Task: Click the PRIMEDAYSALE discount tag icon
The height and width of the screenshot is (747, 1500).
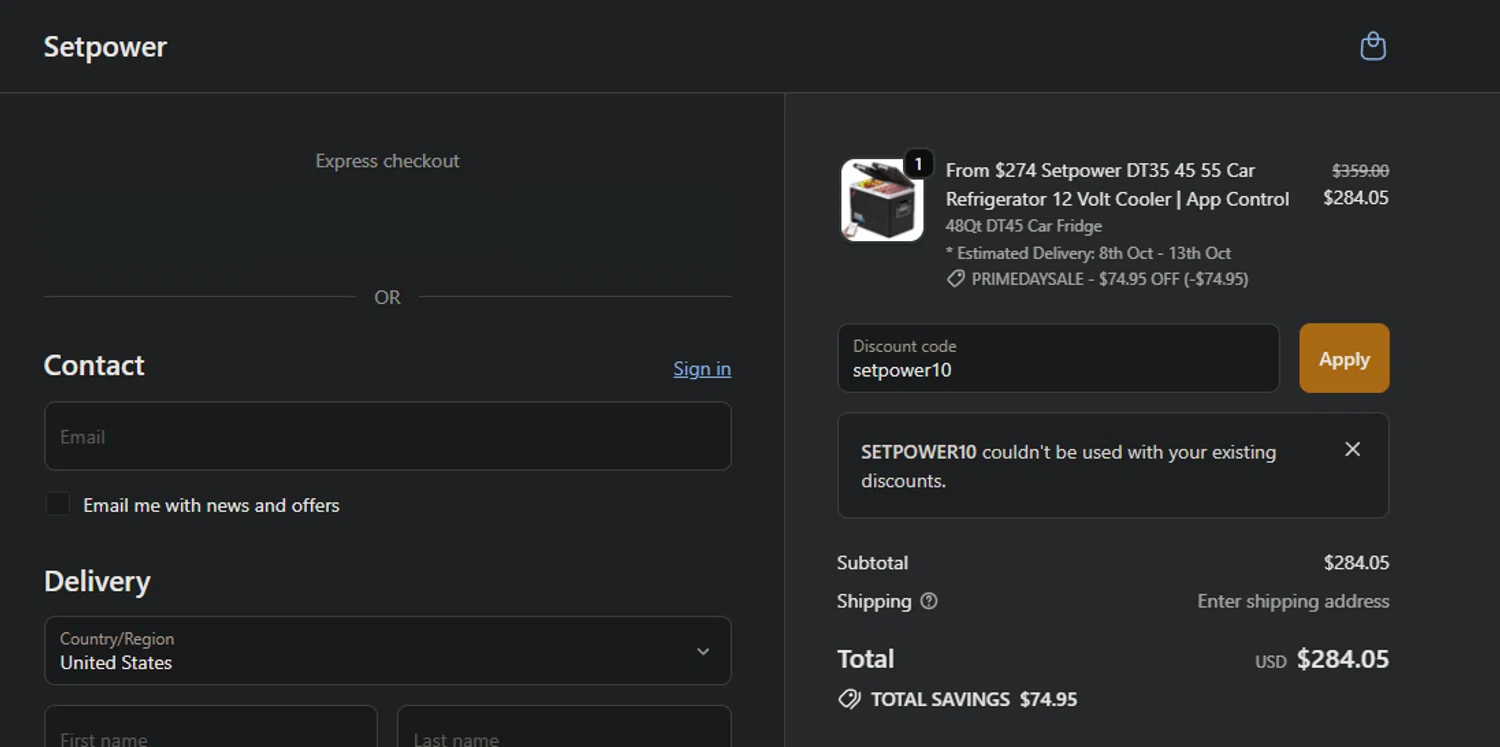Action: [x=956, y=279]
